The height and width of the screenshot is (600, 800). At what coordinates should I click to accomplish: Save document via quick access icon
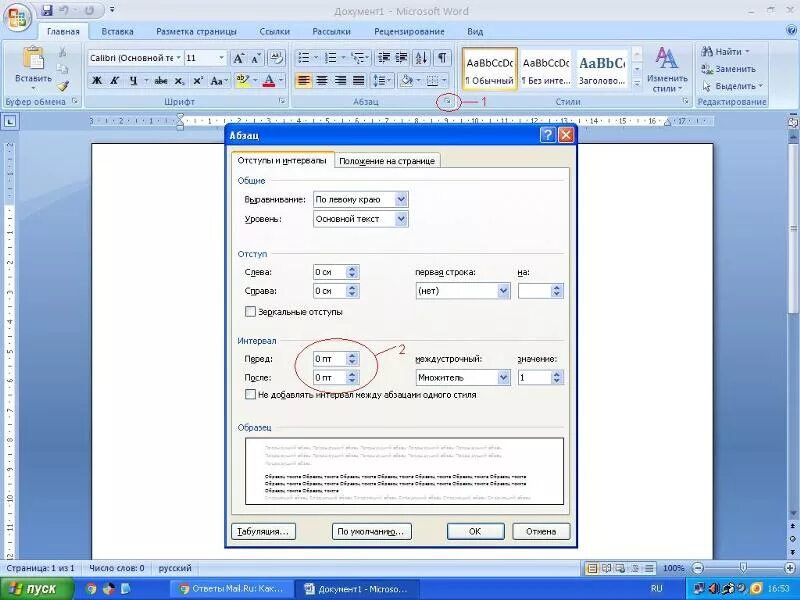pos(47,10)
